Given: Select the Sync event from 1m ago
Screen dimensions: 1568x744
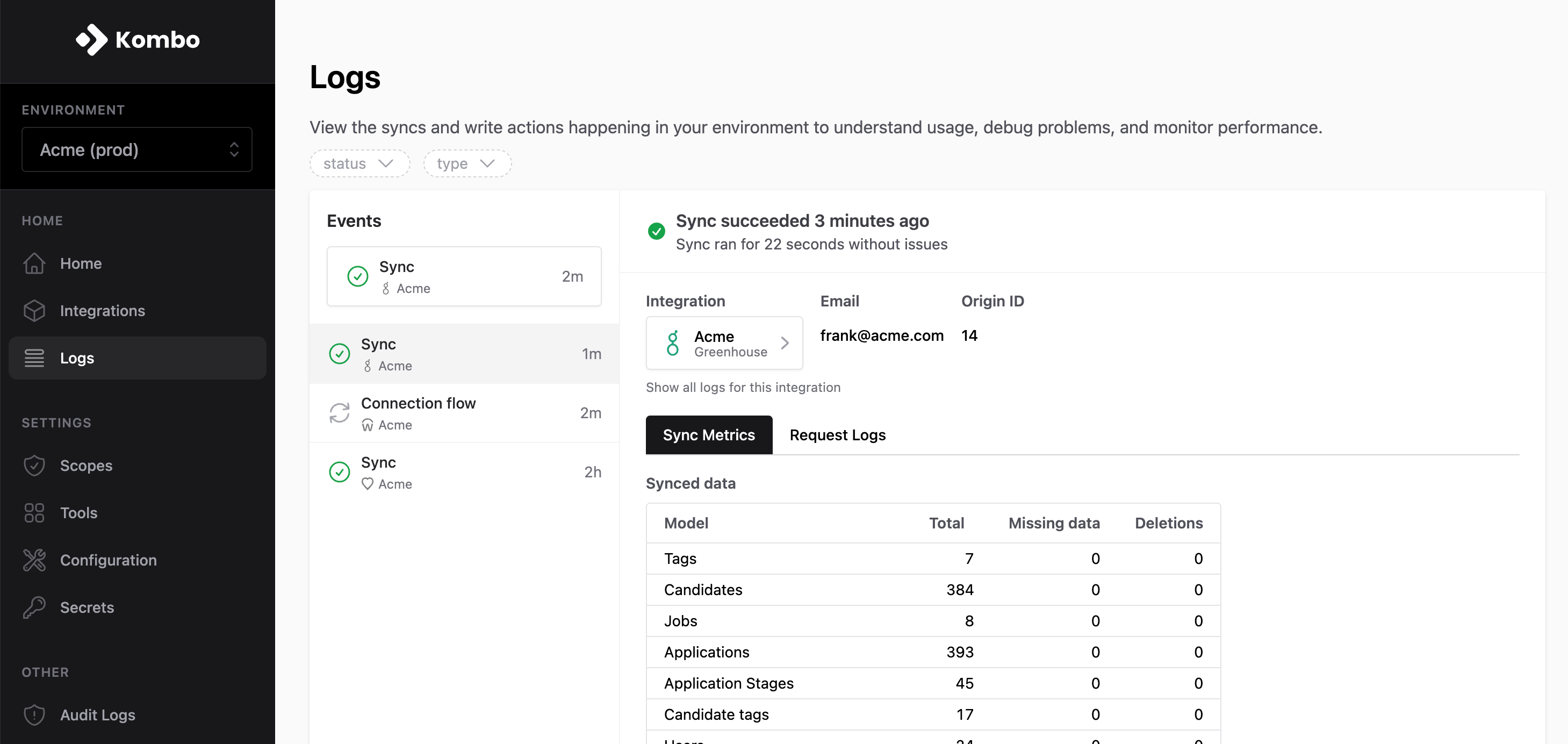Looking at the screenshot, I should [464, 354].
